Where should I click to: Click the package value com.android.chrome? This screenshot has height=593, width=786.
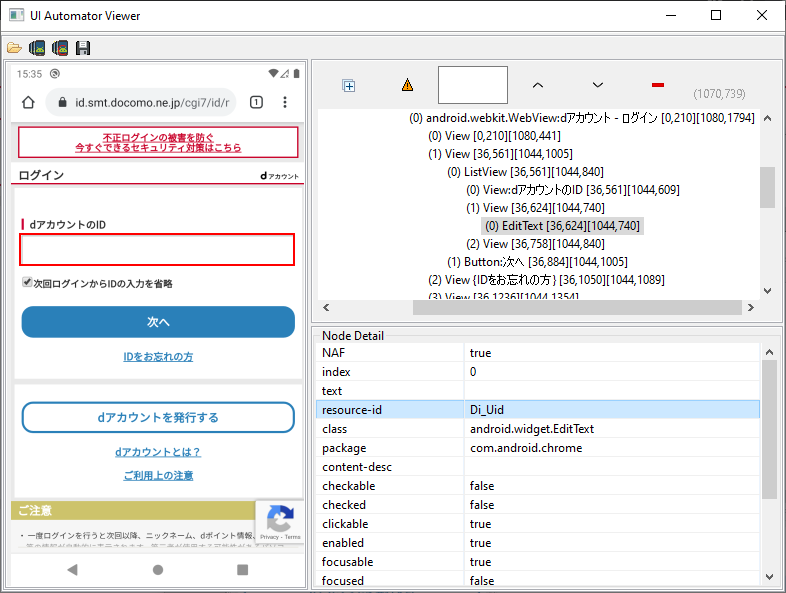(x=526, y=448)
